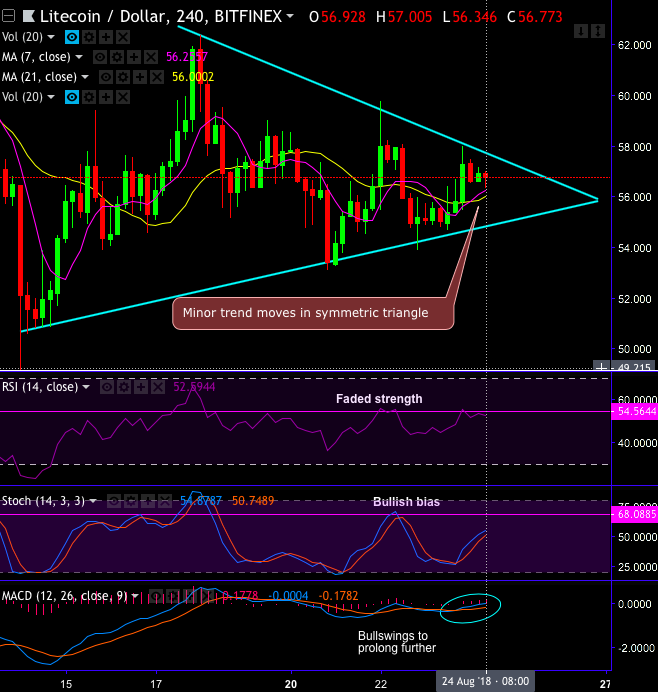
Task: Click the 68.0885 Stoch level label on scale
Action: point(634,515)
